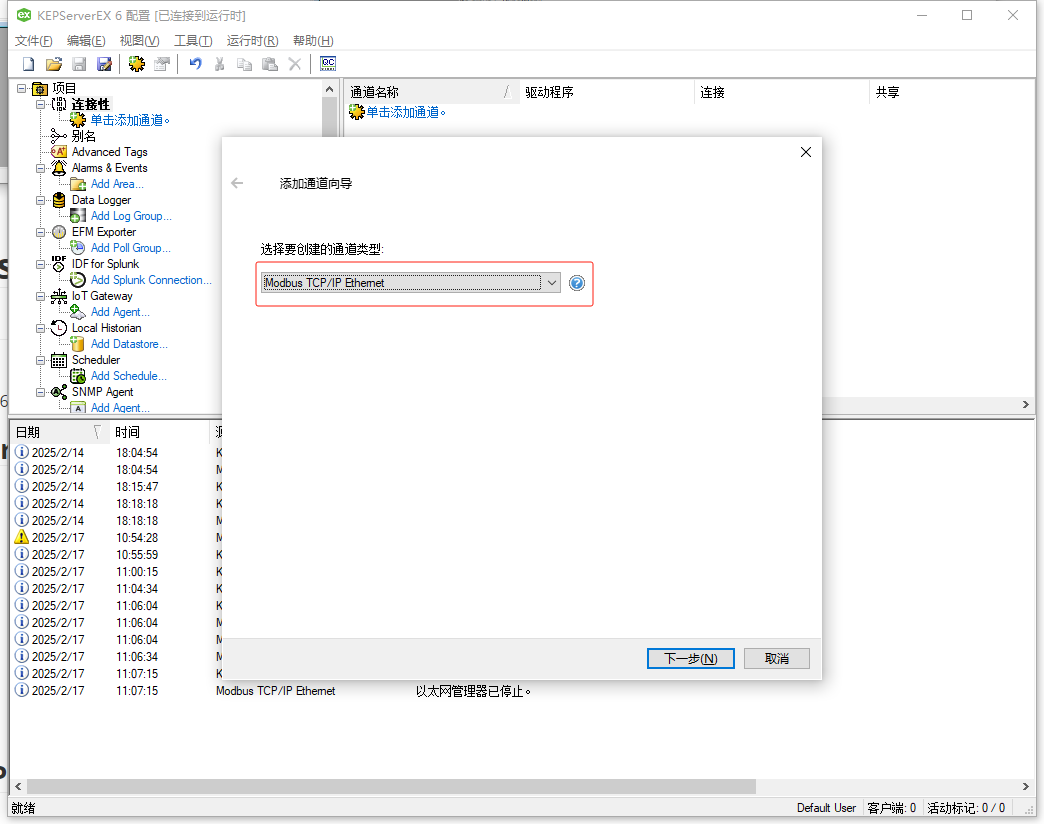Click the Open Project folder icon
The height and width of the screenshot is (824, 1044).
click(x=54, y=64)
